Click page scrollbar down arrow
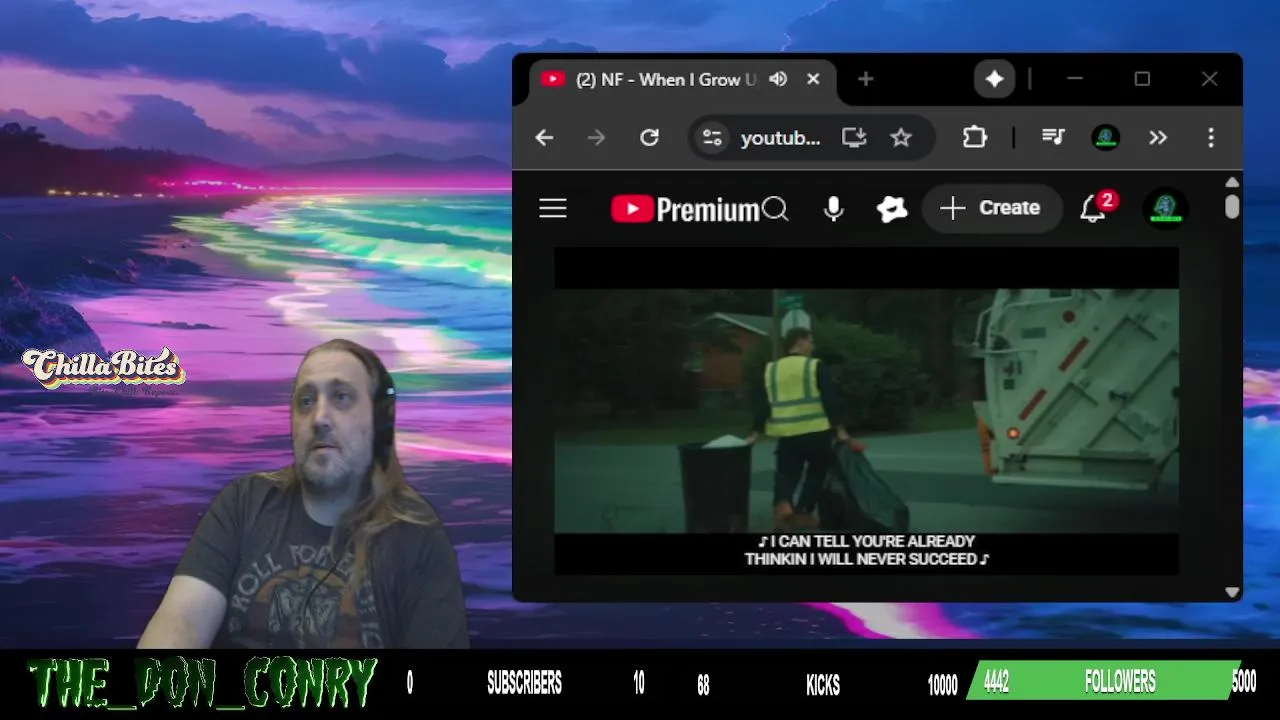 1232,592
